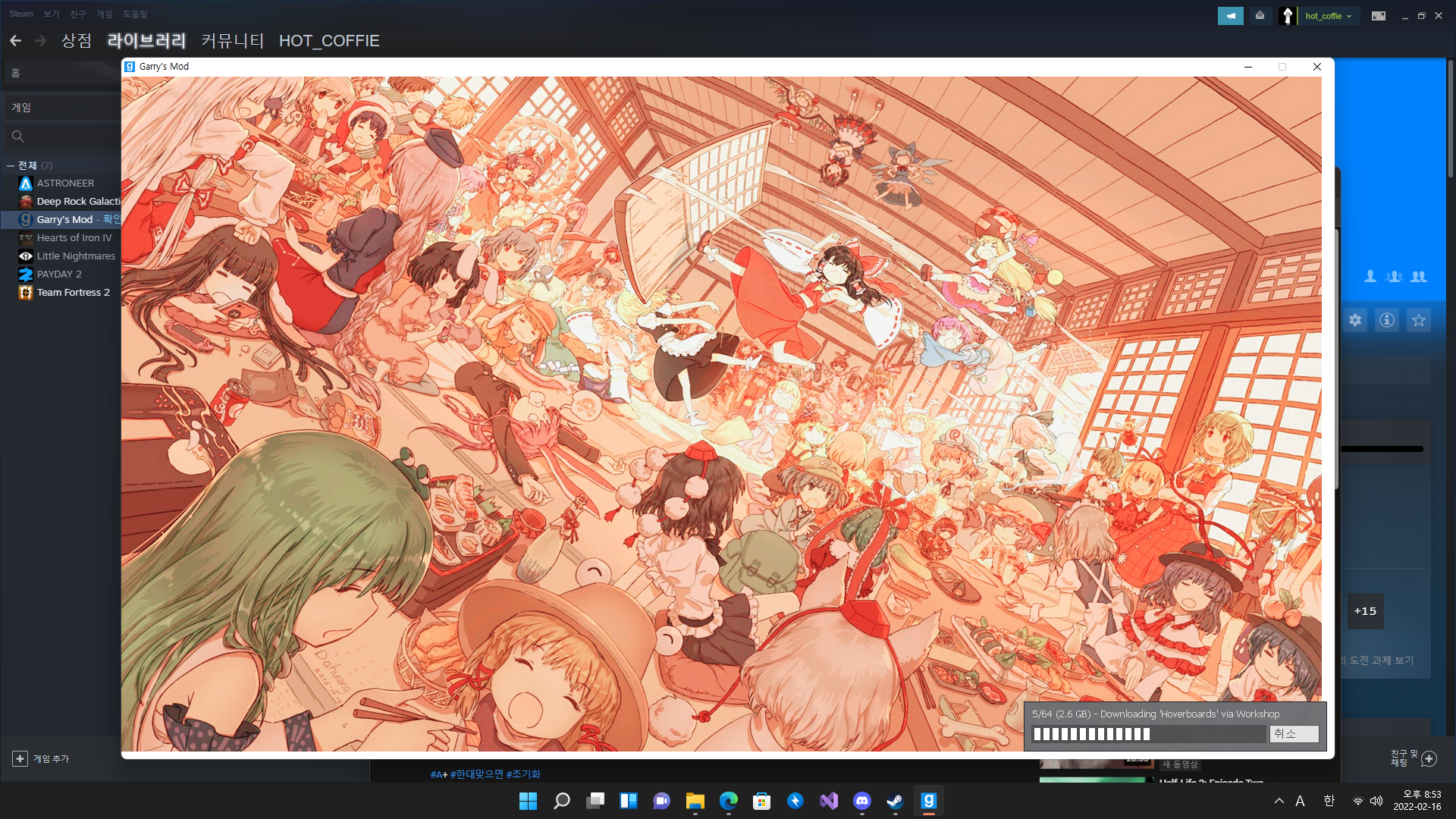Switch to Big Picture mode icon
1456x819 pixels.
click(x=1379, y=16)
